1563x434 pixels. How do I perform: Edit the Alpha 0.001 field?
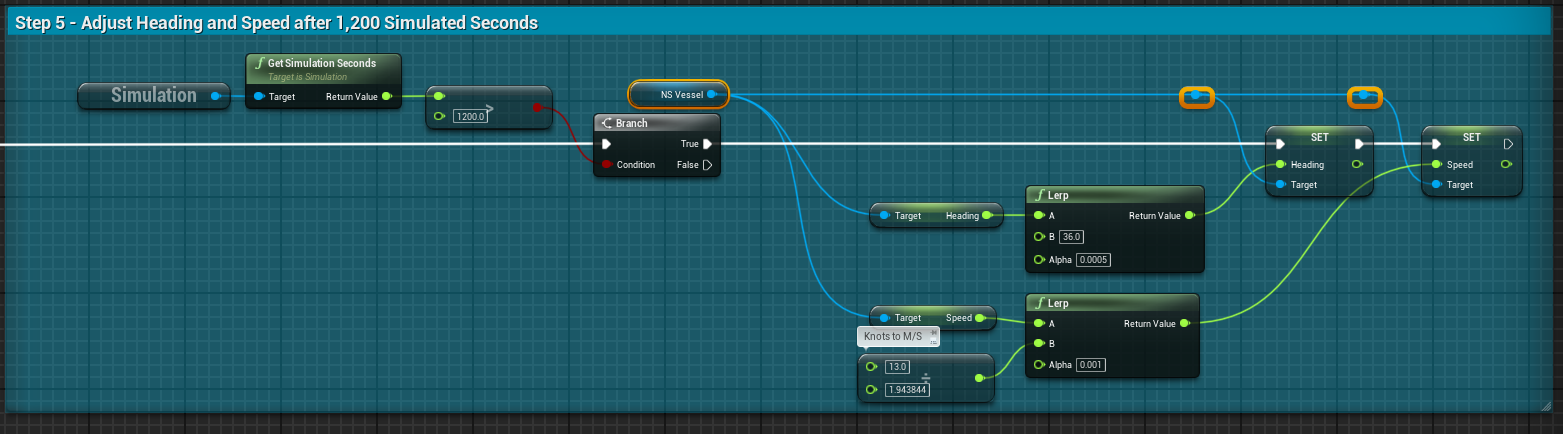pos(1090,365)
